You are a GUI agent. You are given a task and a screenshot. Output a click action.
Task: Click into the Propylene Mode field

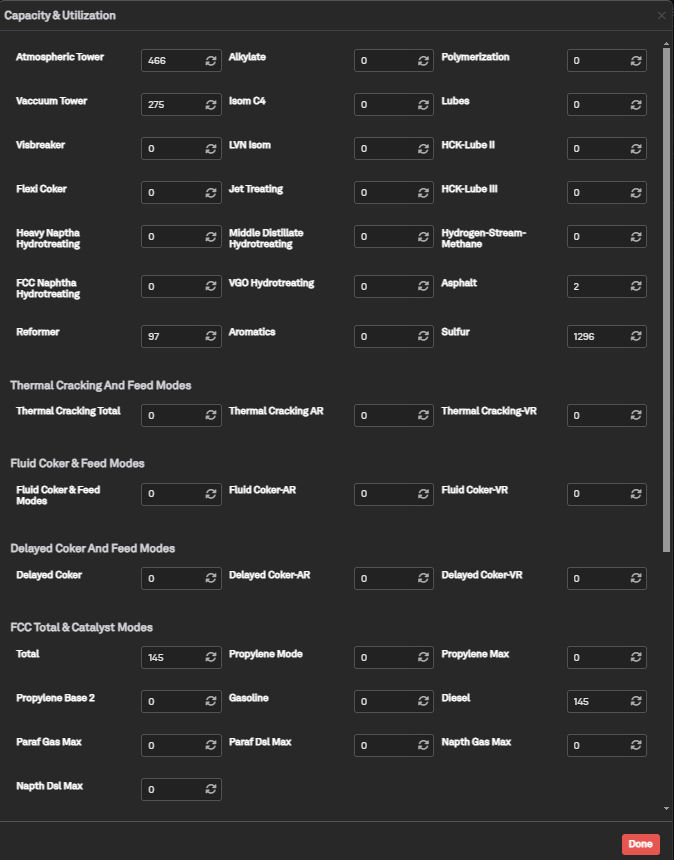tap(384, 658)
